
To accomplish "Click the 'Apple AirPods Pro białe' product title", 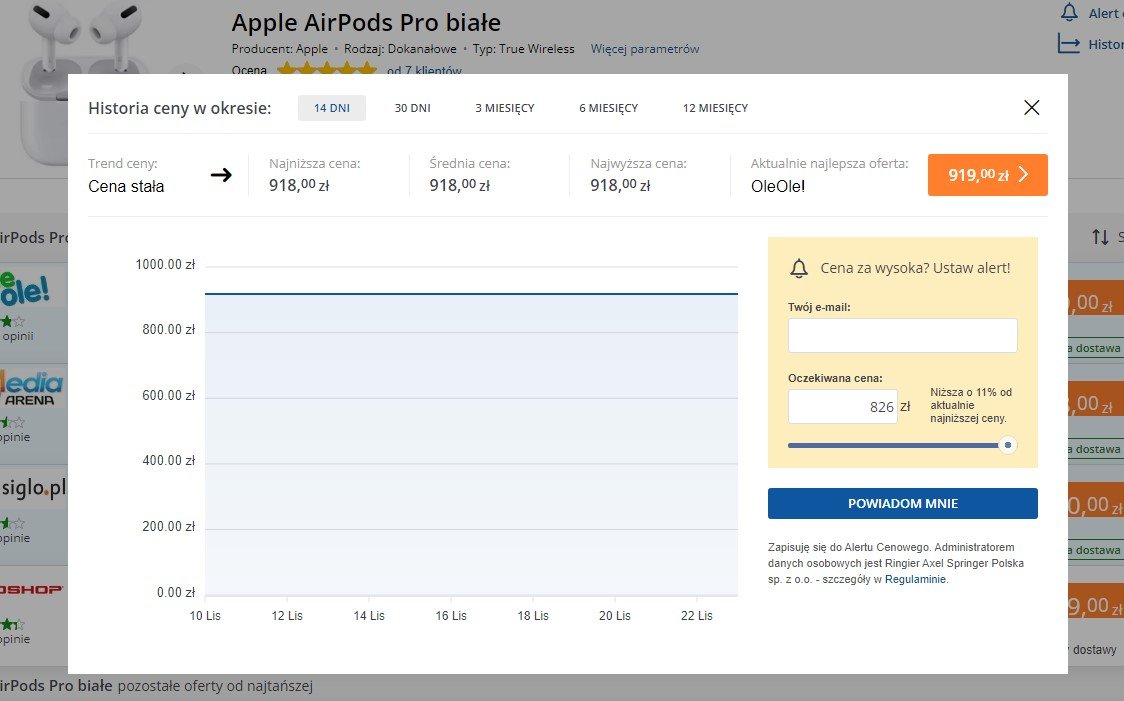I will (366, 23).
